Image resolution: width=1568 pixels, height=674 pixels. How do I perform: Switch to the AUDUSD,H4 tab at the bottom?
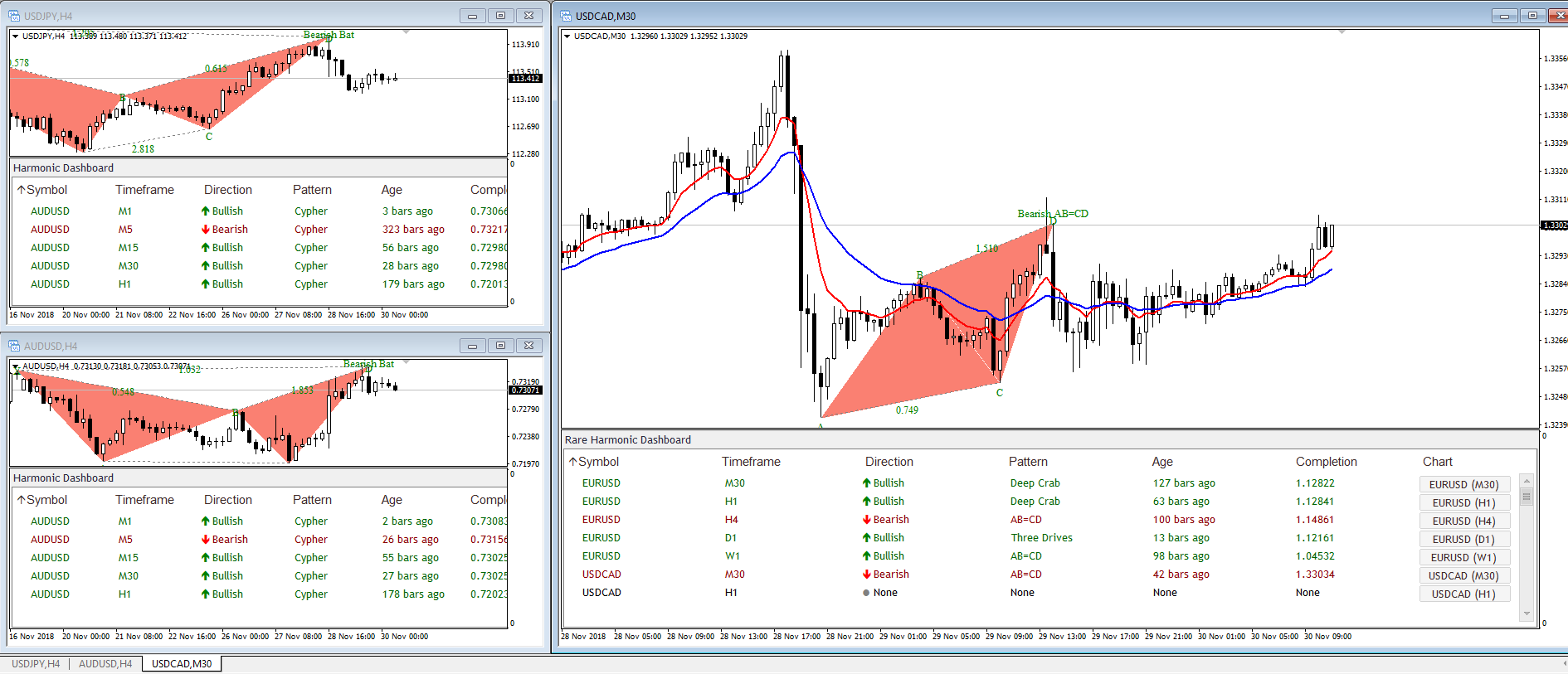point(105,664)
